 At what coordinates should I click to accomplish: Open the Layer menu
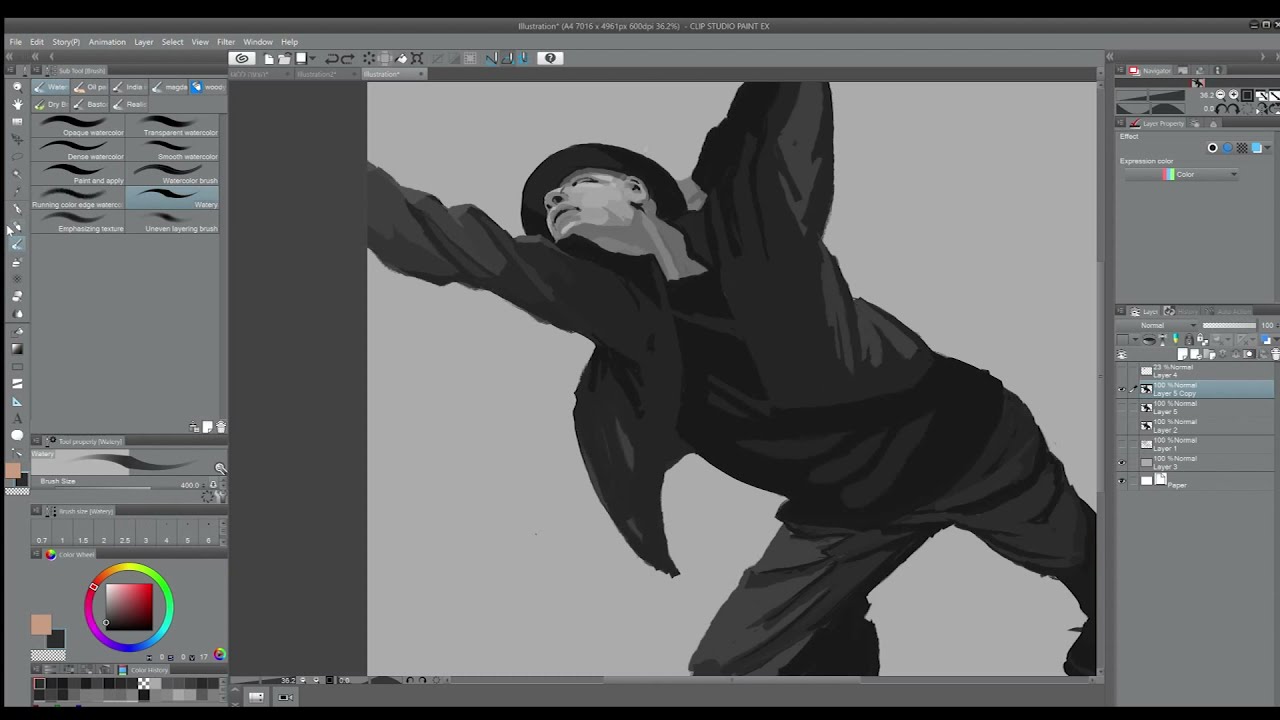pyautogui.click(x=144, y=42)
